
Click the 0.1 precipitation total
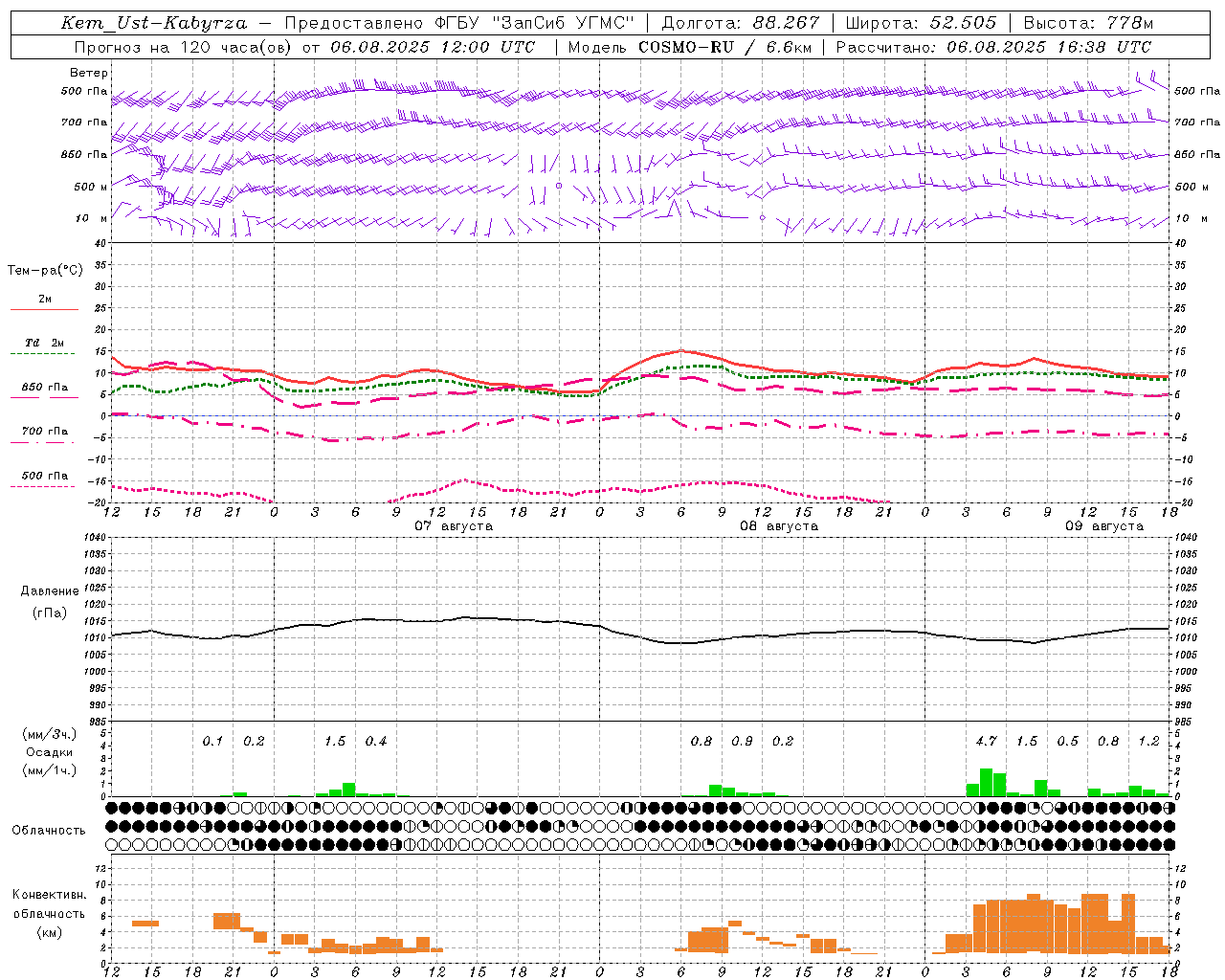pyautogui.click(x=212, y=741)
